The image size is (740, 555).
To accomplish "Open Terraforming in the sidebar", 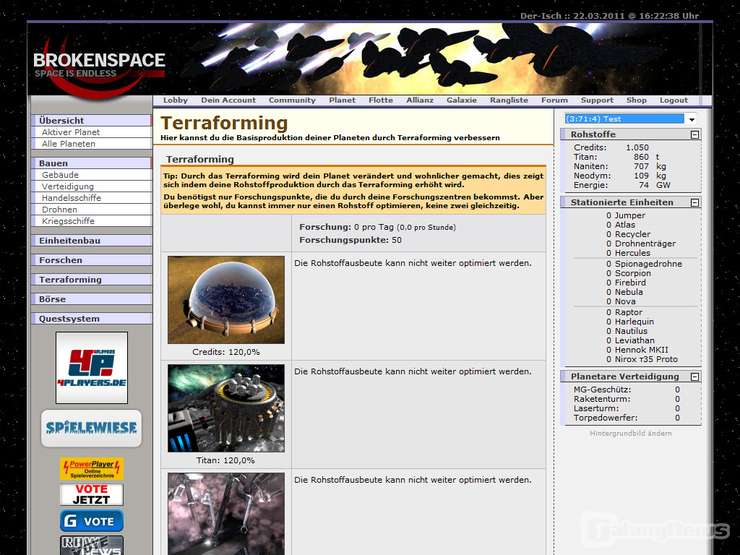I will pos(92,280).
